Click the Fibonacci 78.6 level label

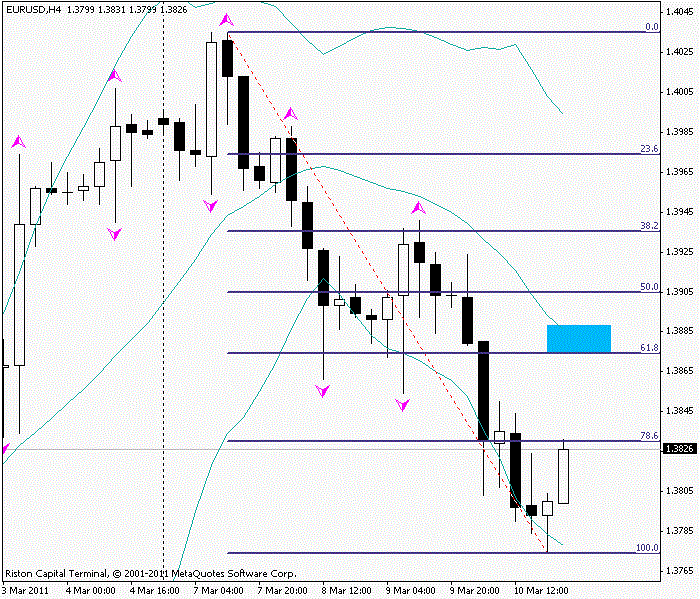650,436
